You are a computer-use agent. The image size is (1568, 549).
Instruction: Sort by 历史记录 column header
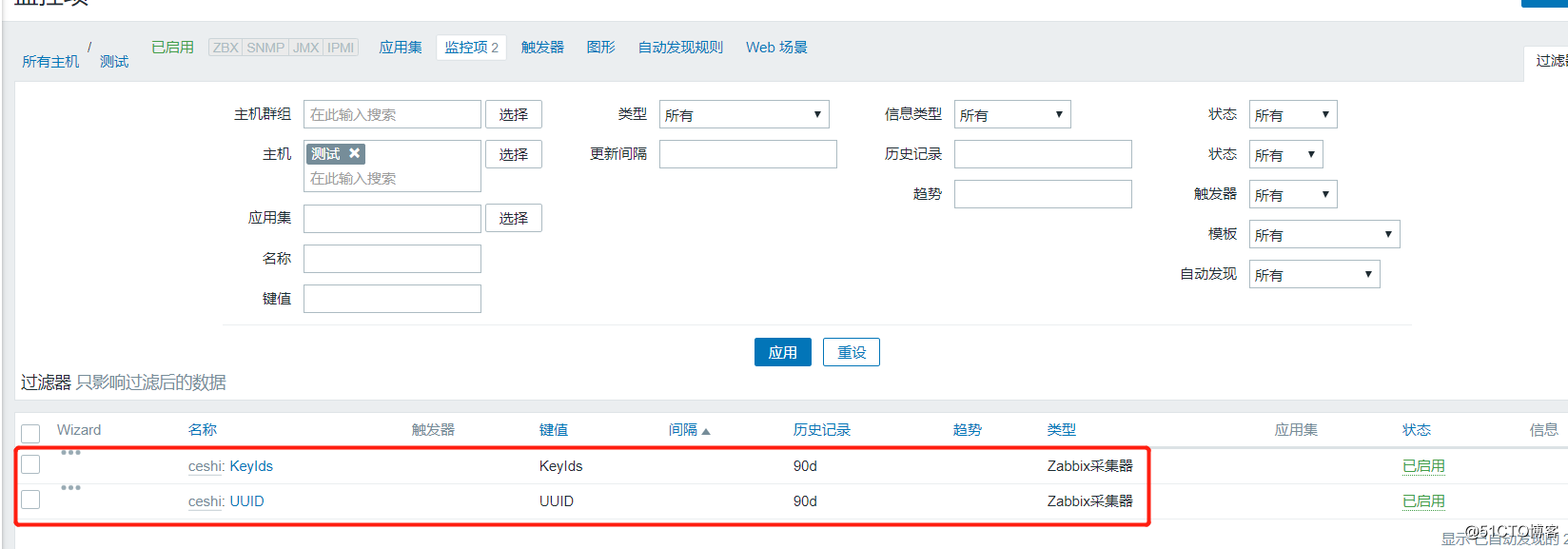click(x=822, y=430)
